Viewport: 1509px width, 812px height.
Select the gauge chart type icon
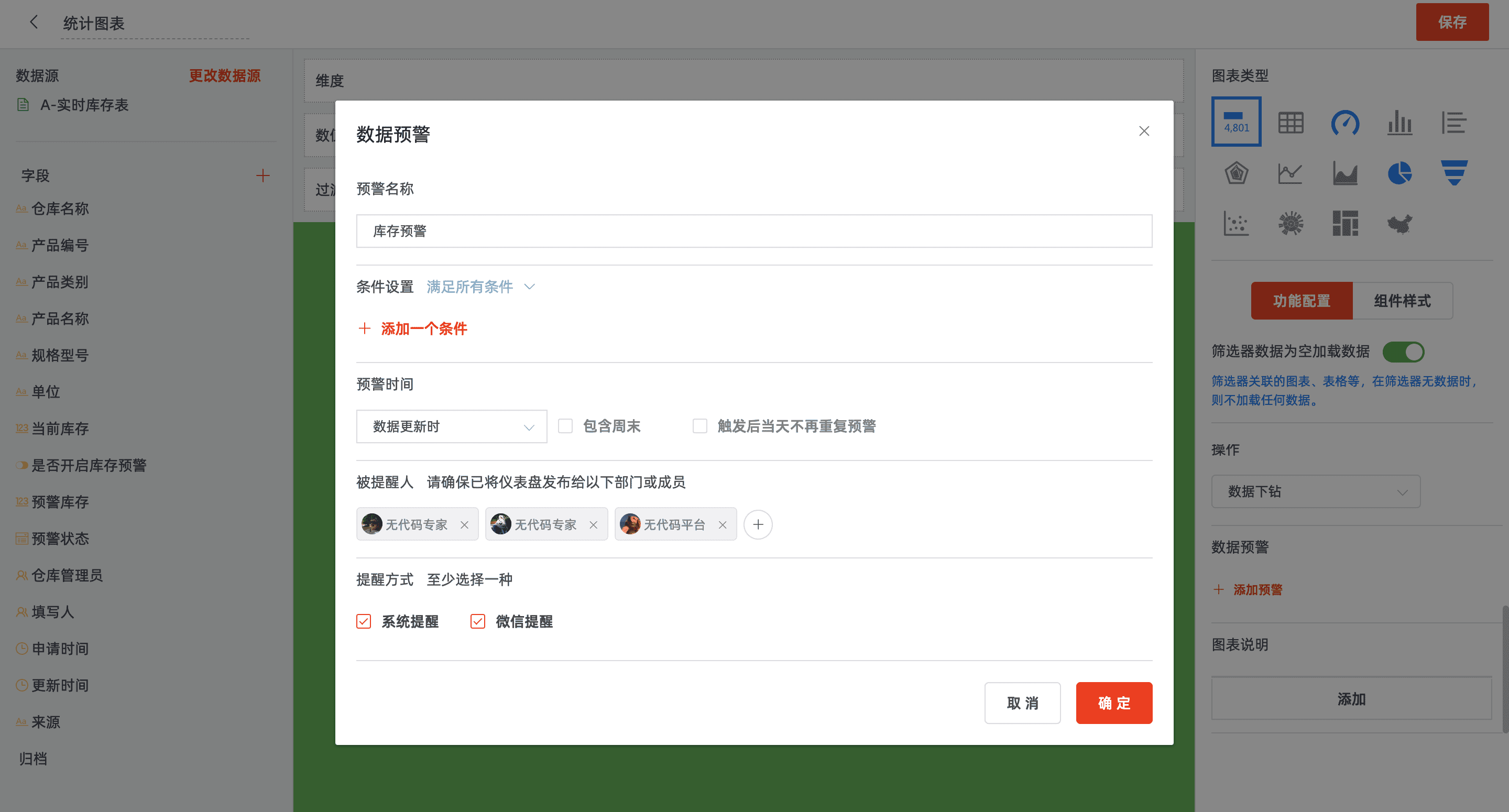pyautogui.click(x=1345, y=123)
